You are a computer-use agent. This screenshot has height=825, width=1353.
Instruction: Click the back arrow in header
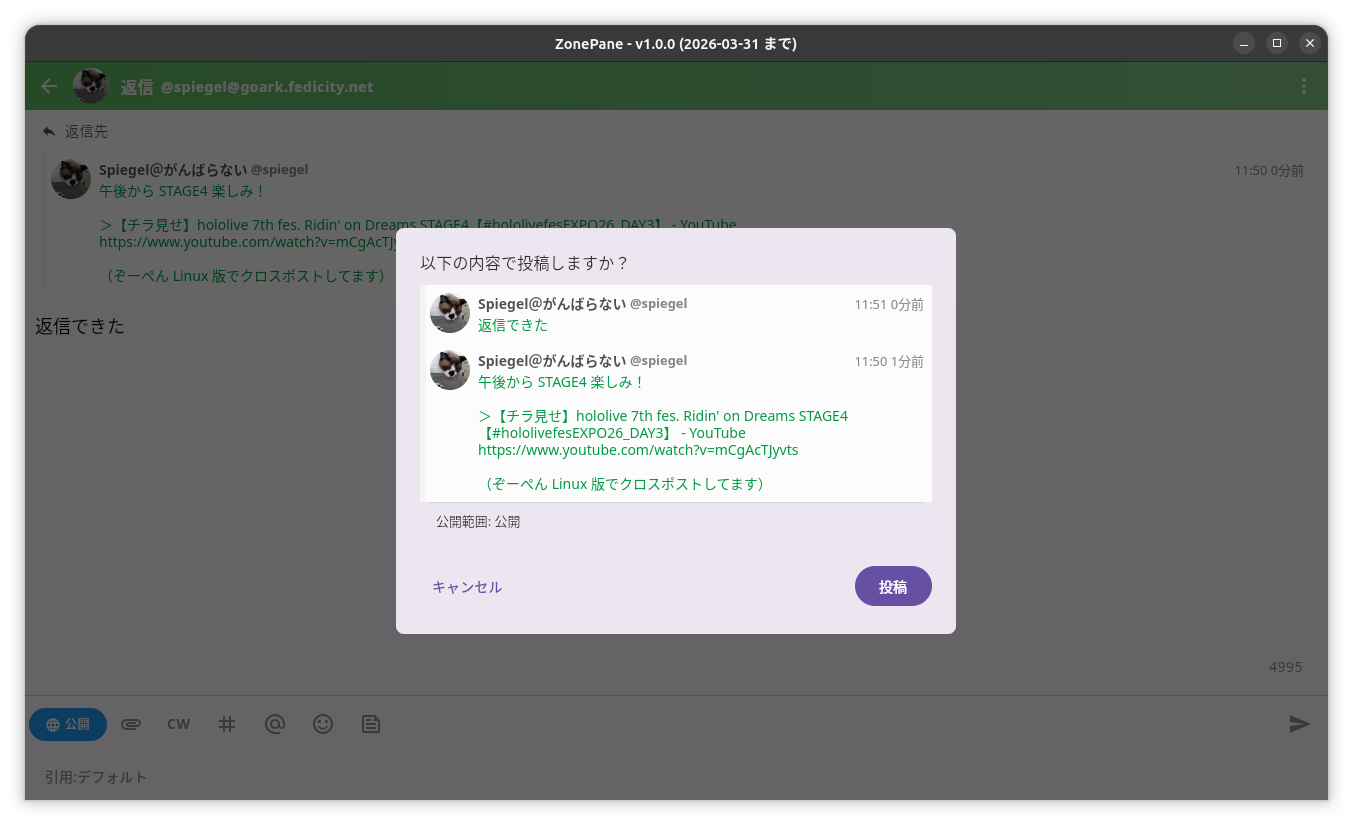pos(49,86)
